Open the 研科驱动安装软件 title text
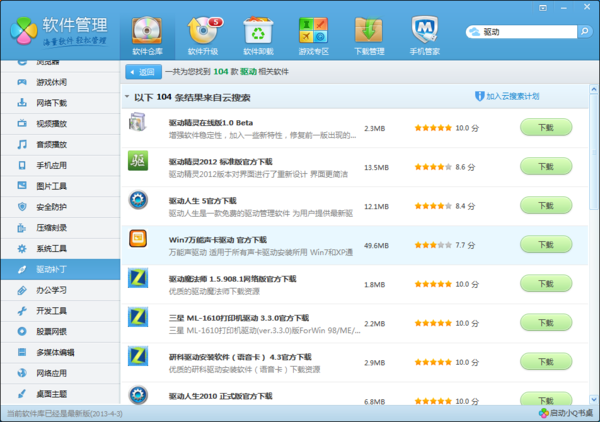This screenshot has height=422, width=600. pos(240,357)
